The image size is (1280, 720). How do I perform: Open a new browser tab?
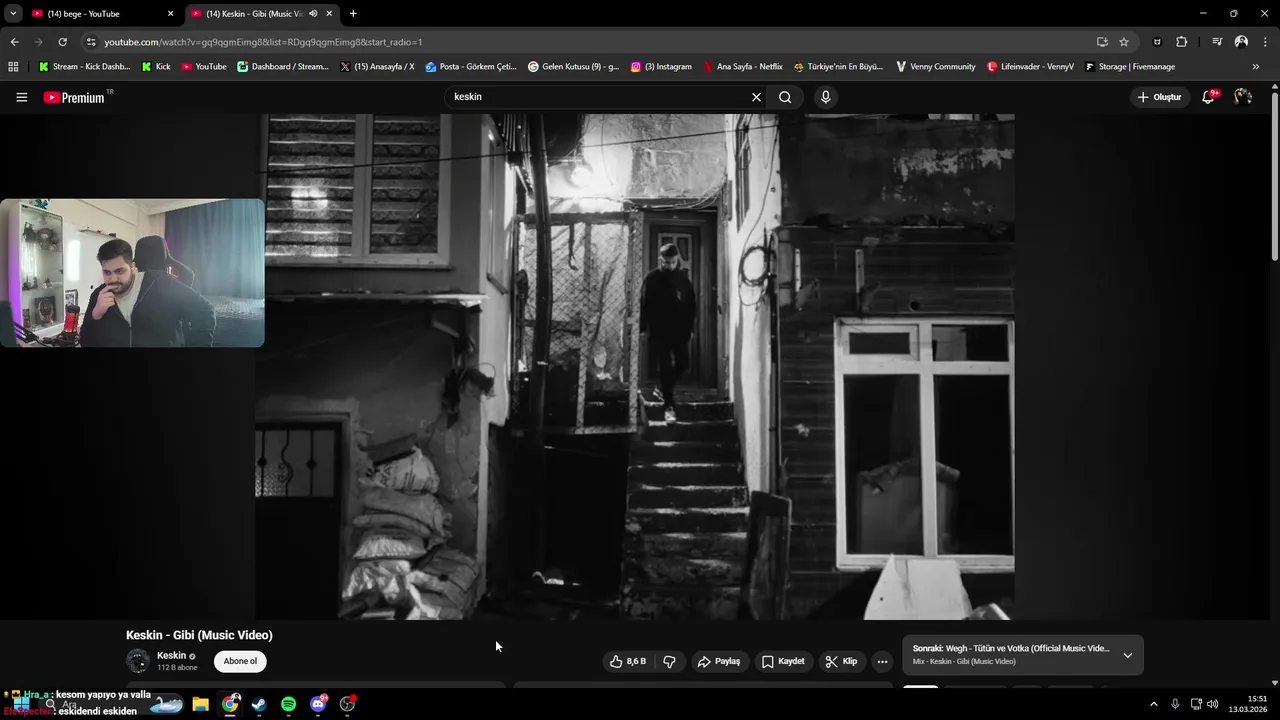pyautogui.click(x=353, y=13)
